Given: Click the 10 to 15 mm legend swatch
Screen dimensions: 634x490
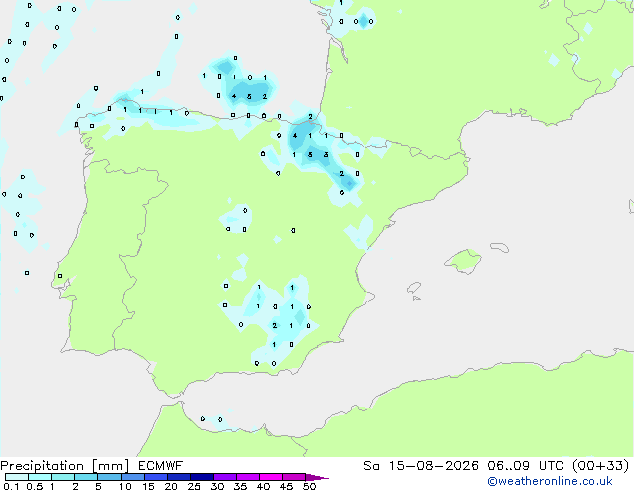Looking at the screenshot, I should pyautogui.click(x=132, y=477).
